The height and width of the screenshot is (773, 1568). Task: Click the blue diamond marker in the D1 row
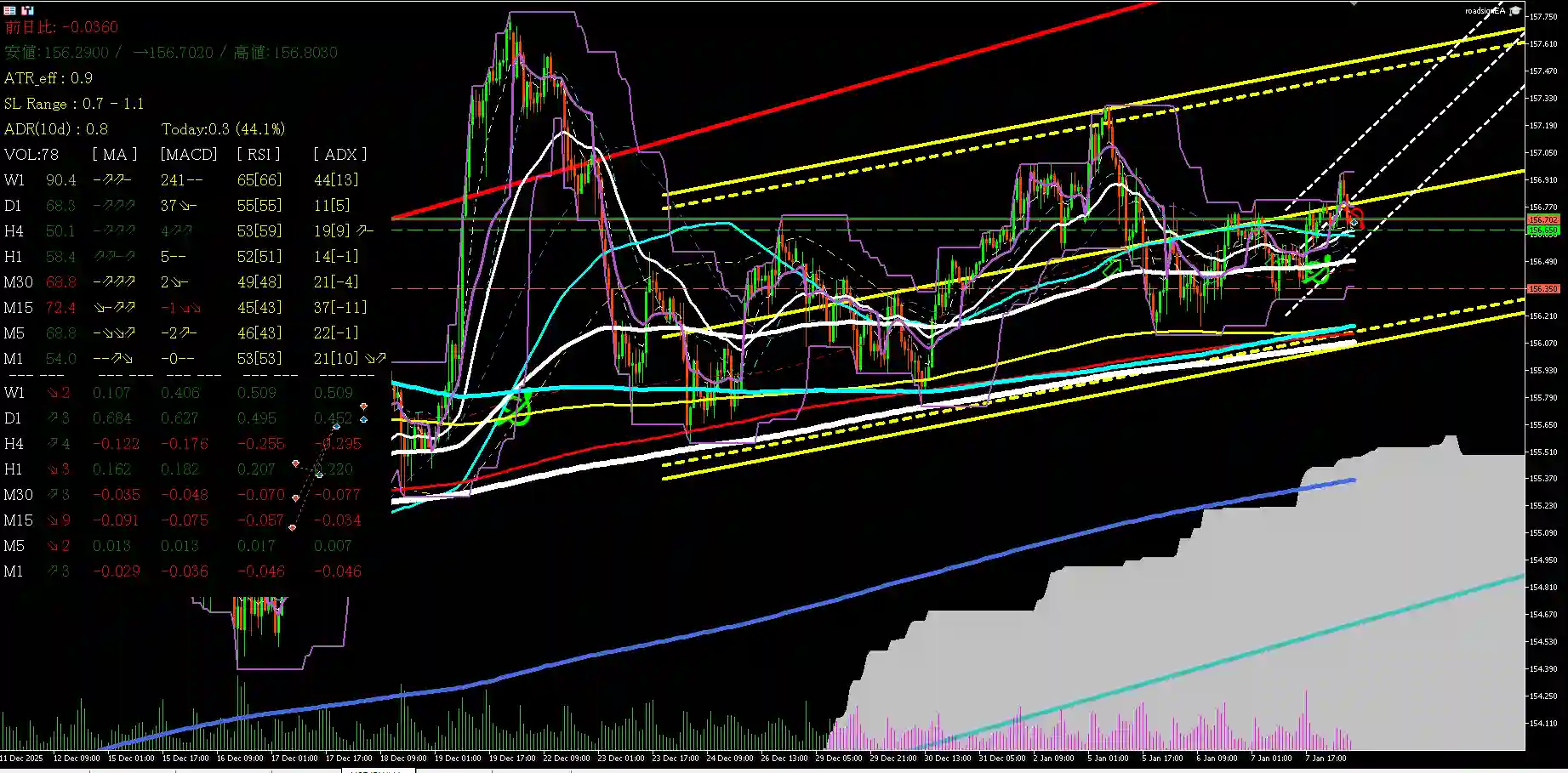tap(364, 419)
